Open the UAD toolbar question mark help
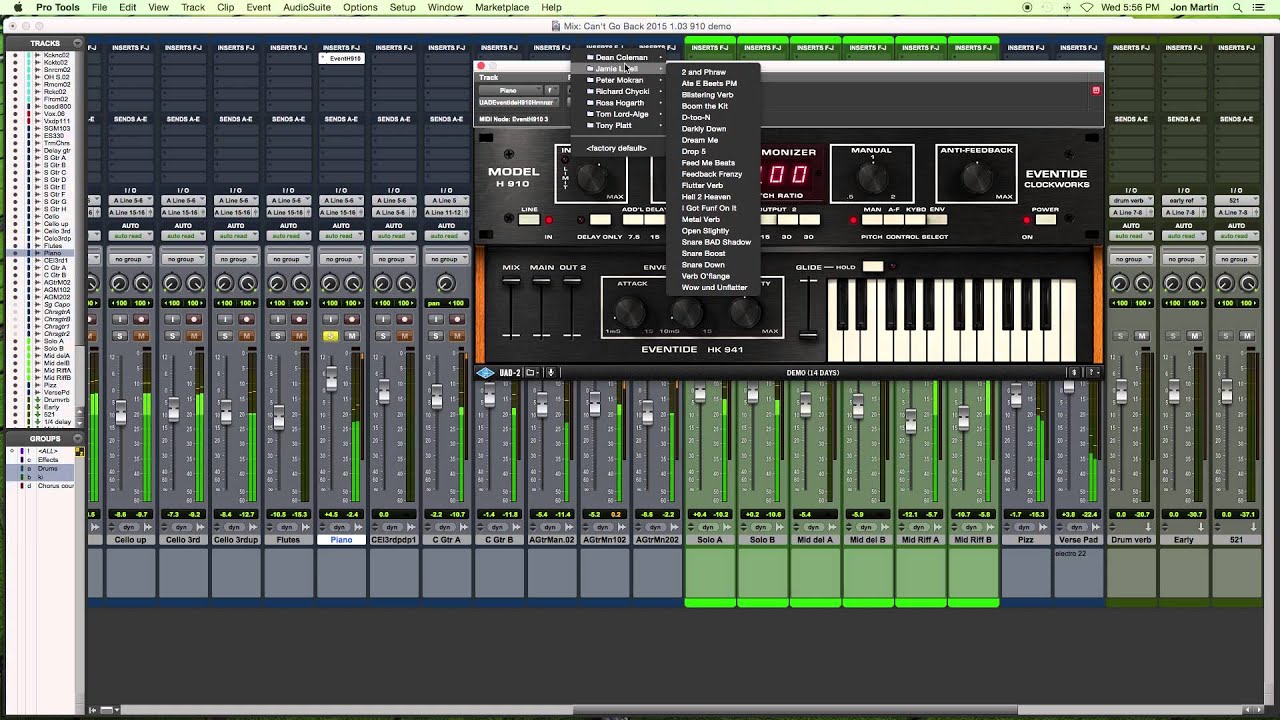 (1092, 373)
